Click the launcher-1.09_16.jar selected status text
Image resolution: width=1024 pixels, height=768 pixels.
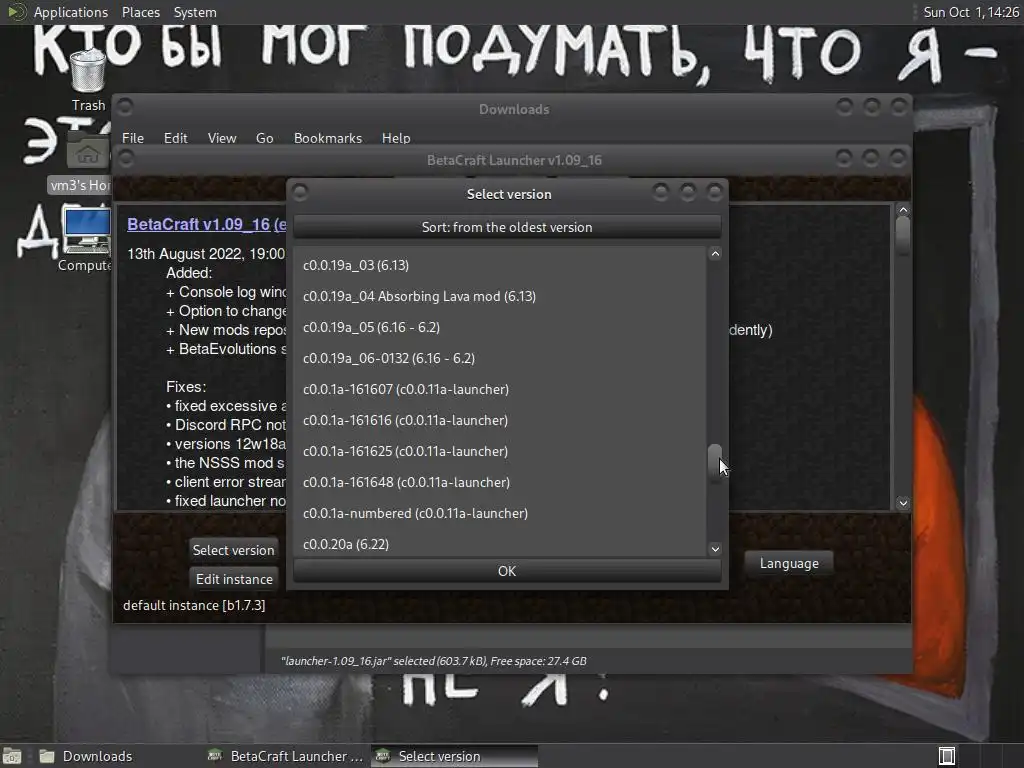click(434, 661)
